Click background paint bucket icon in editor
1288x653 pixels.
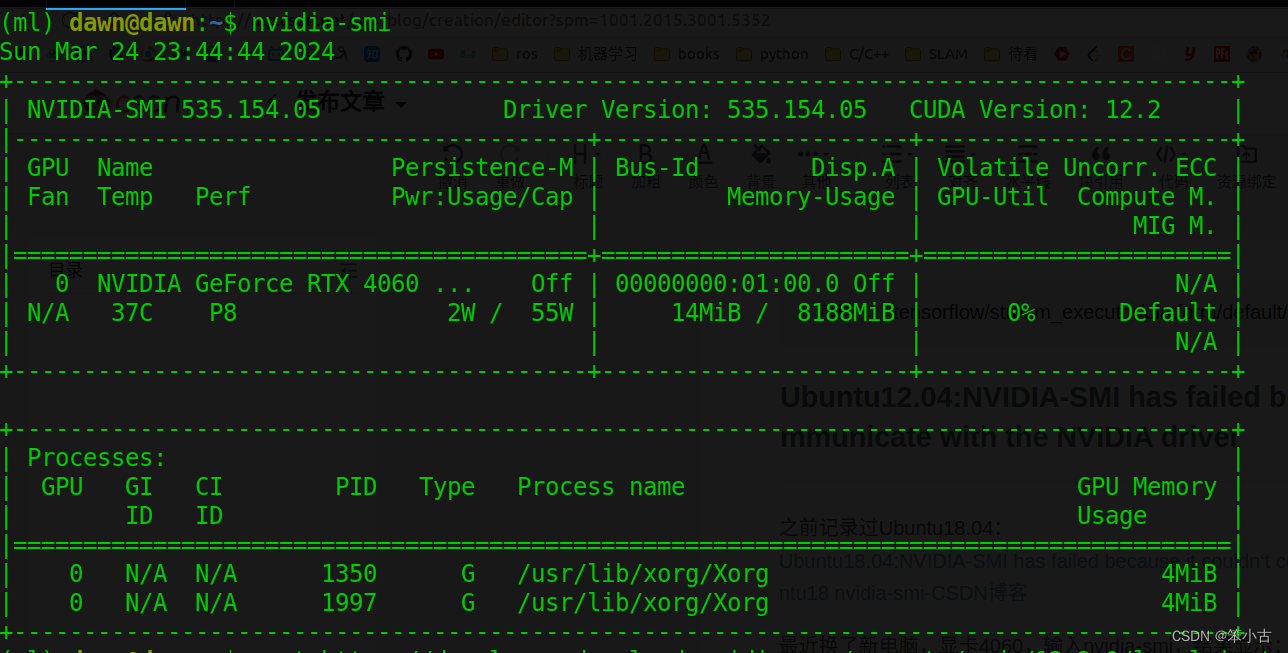pyautogui.click(x=761, y=155)
